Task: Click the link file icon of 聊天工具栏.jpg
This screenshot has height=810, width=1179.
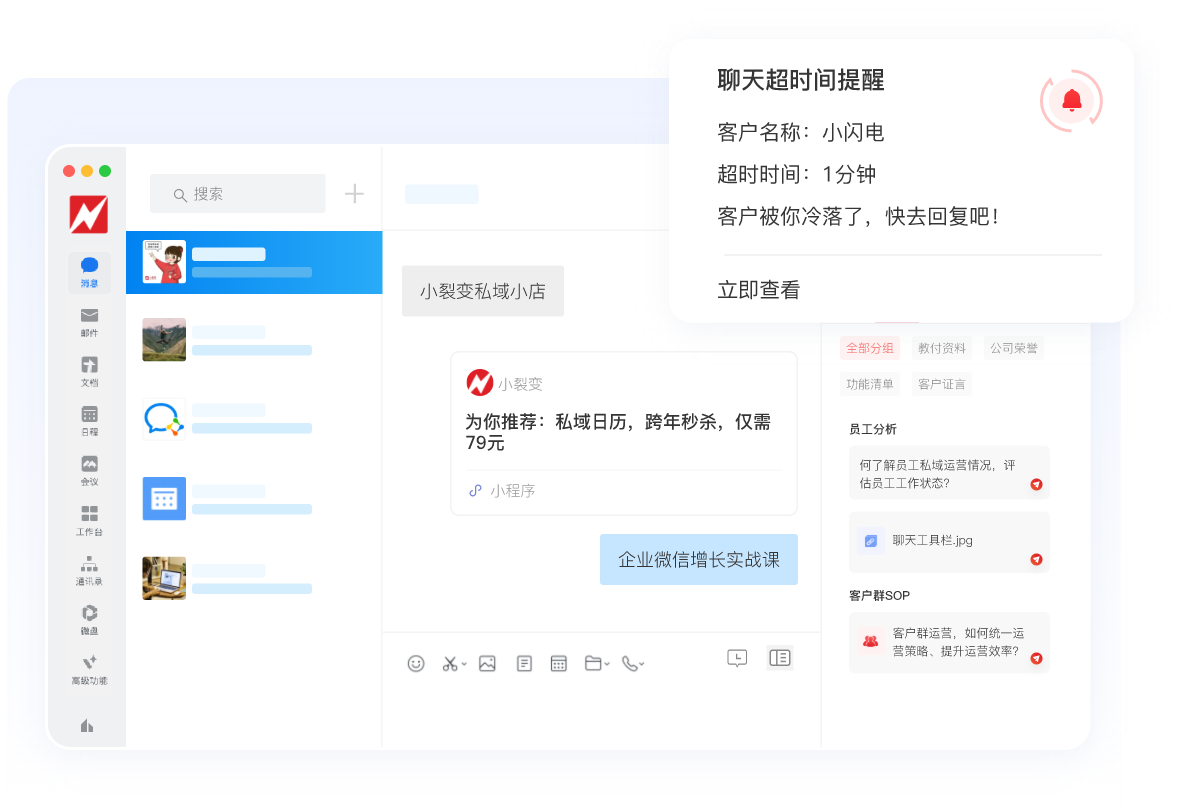Action: [x=871, y=541]
